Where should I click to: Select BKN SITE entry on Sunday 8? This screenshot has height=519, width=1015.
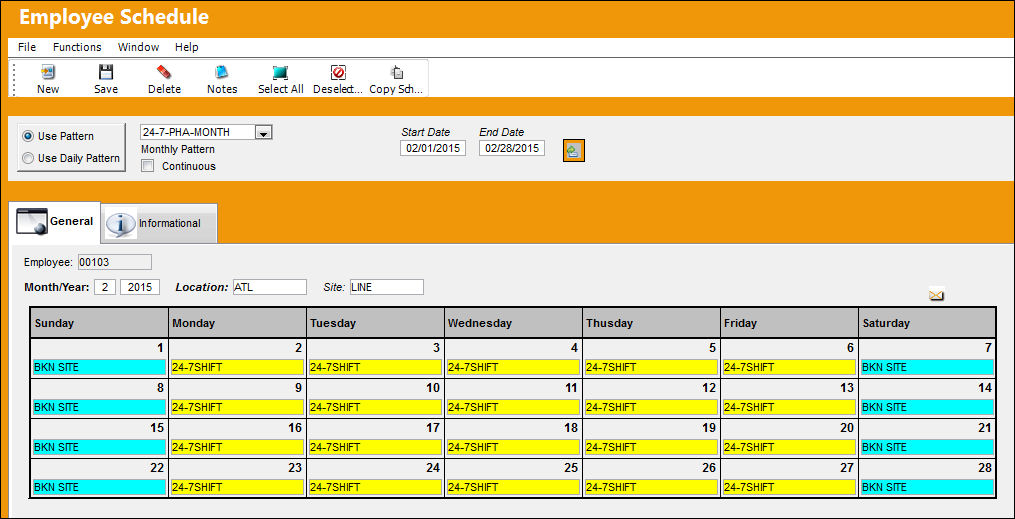(99, 408)
